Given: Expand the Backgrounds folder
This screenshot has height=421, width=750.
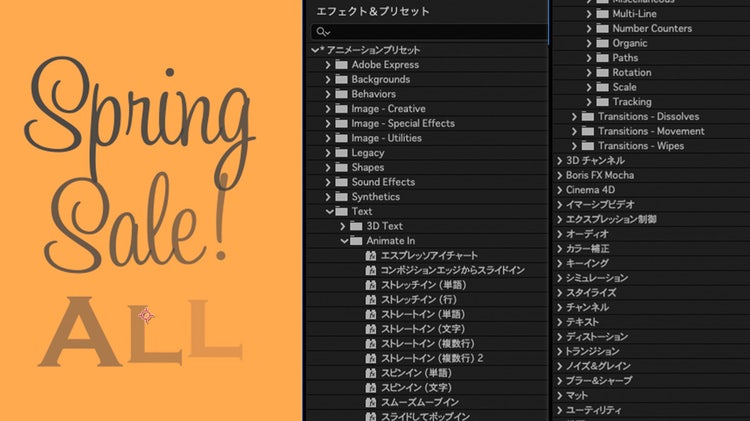Looking at the screenshot, I should [328, 79].
